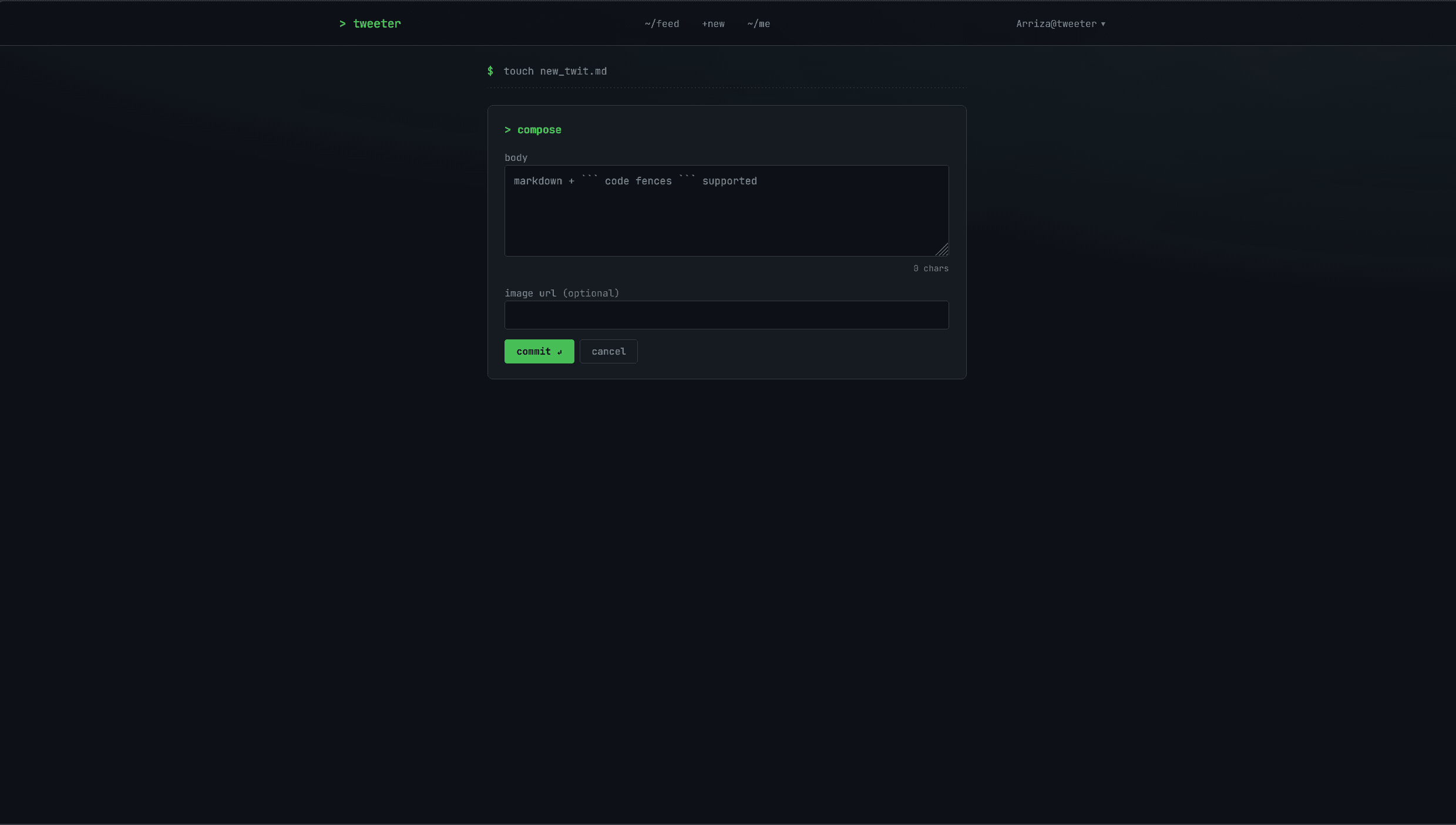The image size is (1456, 825).
Task: Cancel composing the twit
Action: (608, 351)
